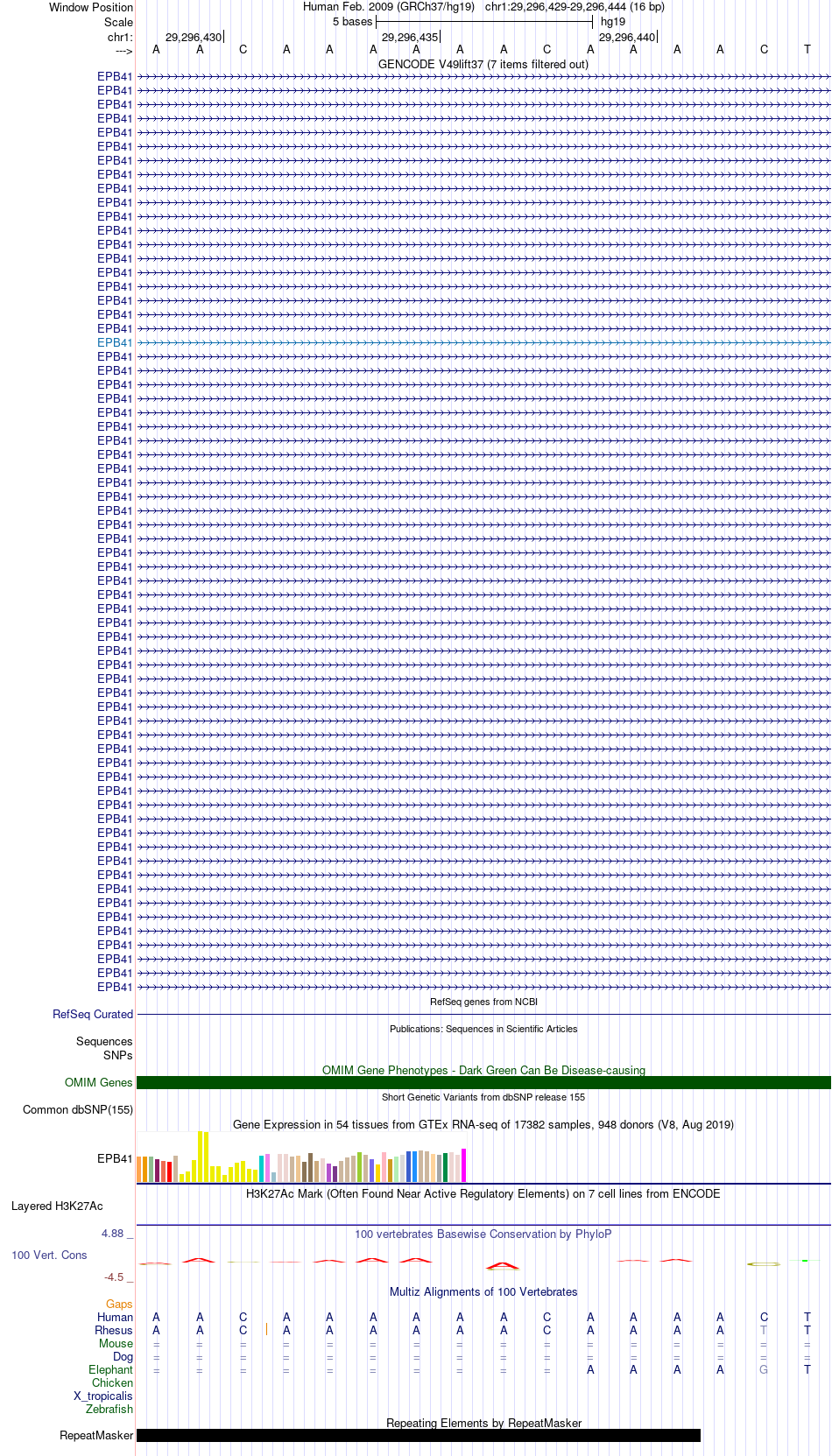Click the 29,296,430 ruler position

[194, 37]
